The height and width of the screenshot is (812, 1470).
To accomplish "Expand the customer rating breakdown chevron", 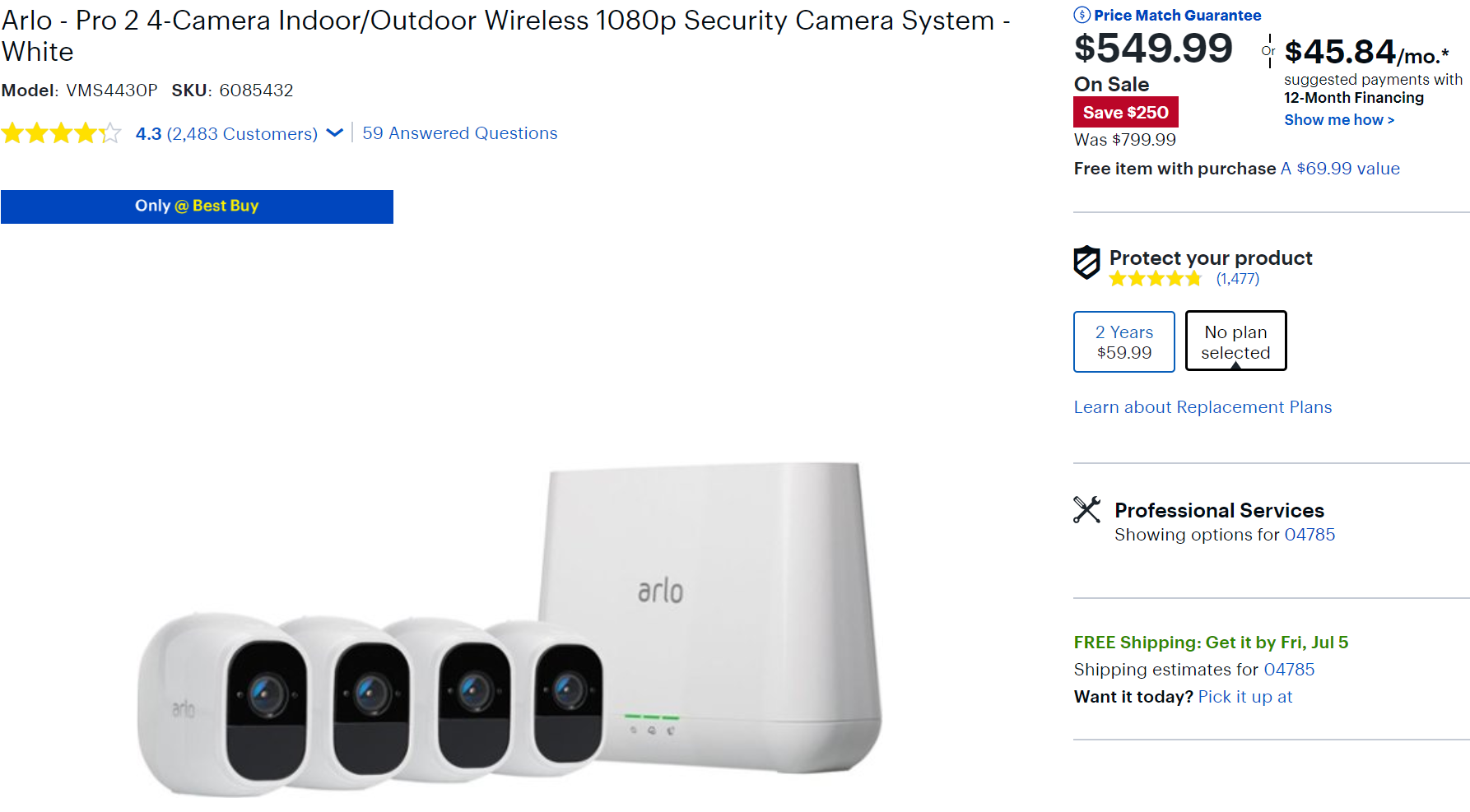I will click(x=334, y=133).
